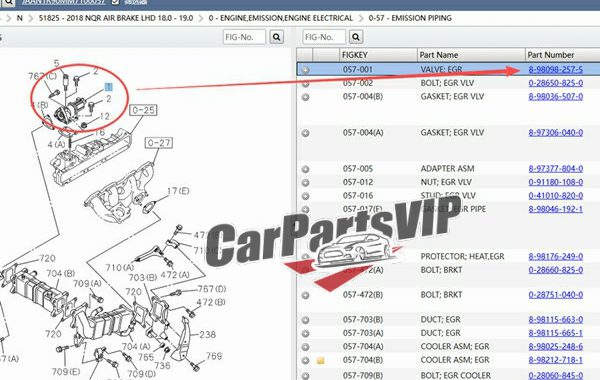This screenshot has width=600, height=380.
Task: Click the left FIG-No. input field
Action: (244, 37)
